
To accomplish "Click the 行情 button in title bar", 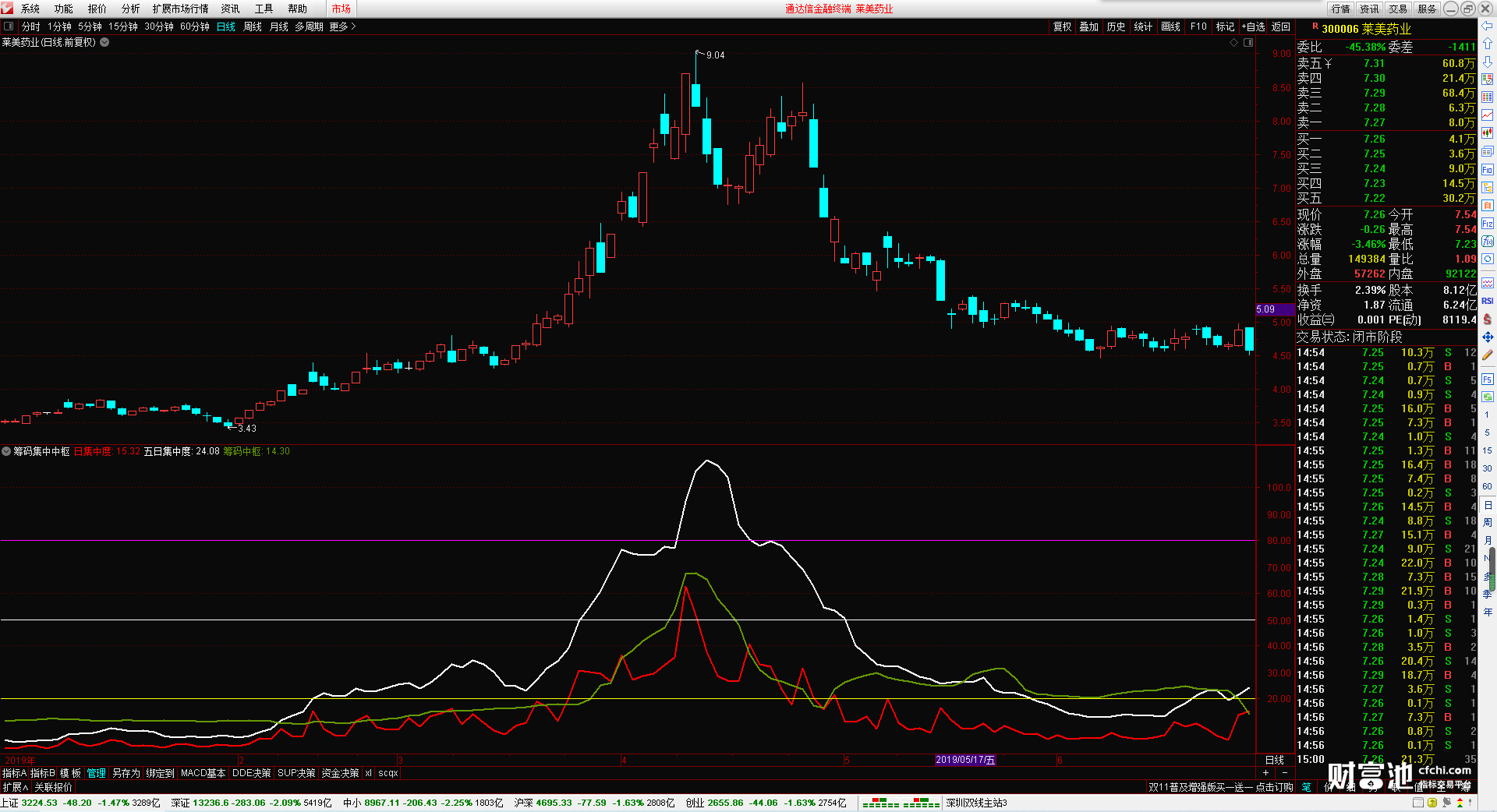I will coord(1341,9).
